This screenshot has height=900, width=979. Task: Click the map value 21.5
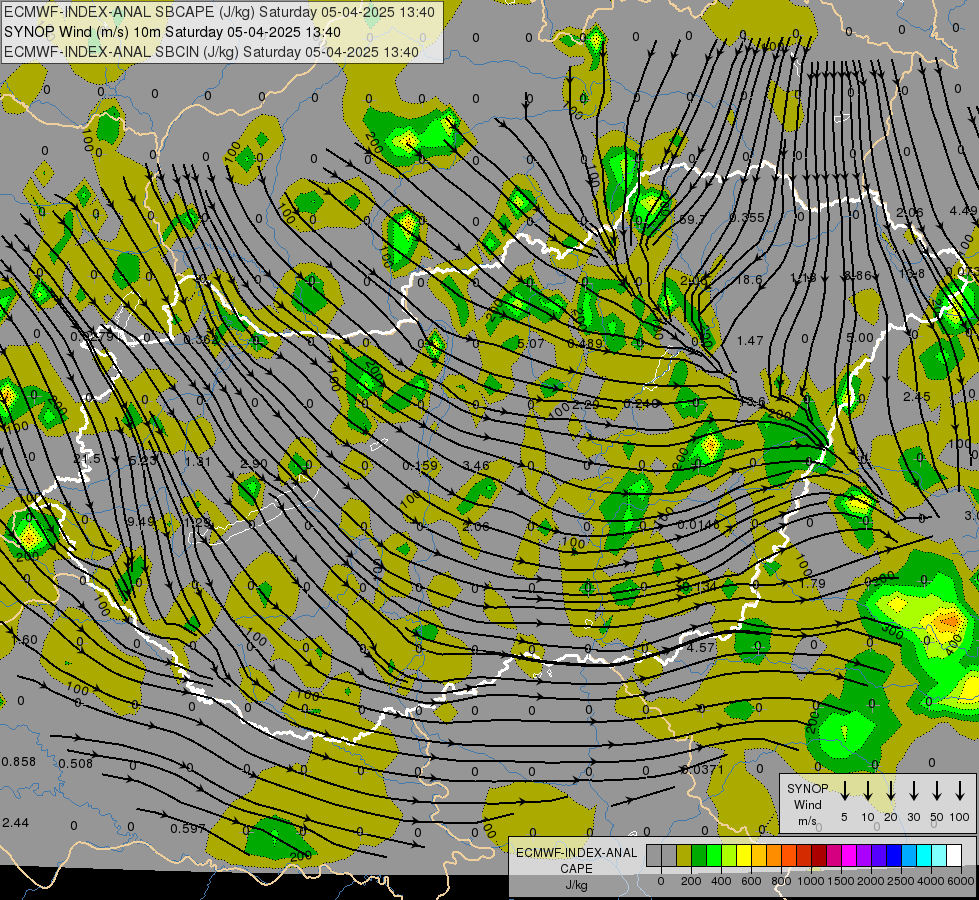pyautogui.click(x=87, y=459)
